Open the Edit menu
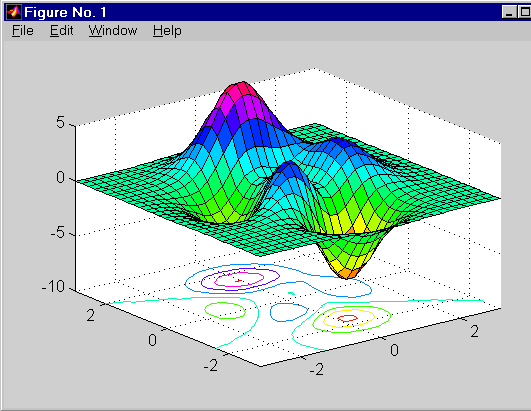This screenshot has width=531, height=411. (x=61, y=31)
